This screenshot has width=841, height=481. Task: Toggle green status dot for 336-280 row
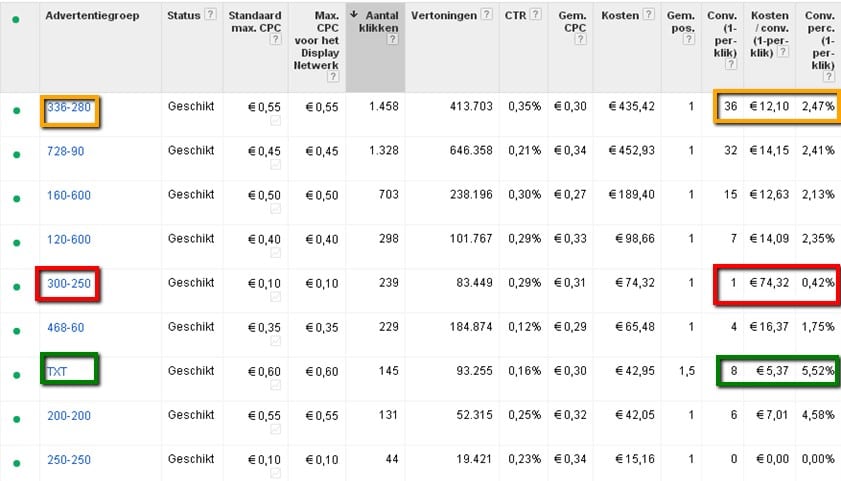tap(17, 110)
